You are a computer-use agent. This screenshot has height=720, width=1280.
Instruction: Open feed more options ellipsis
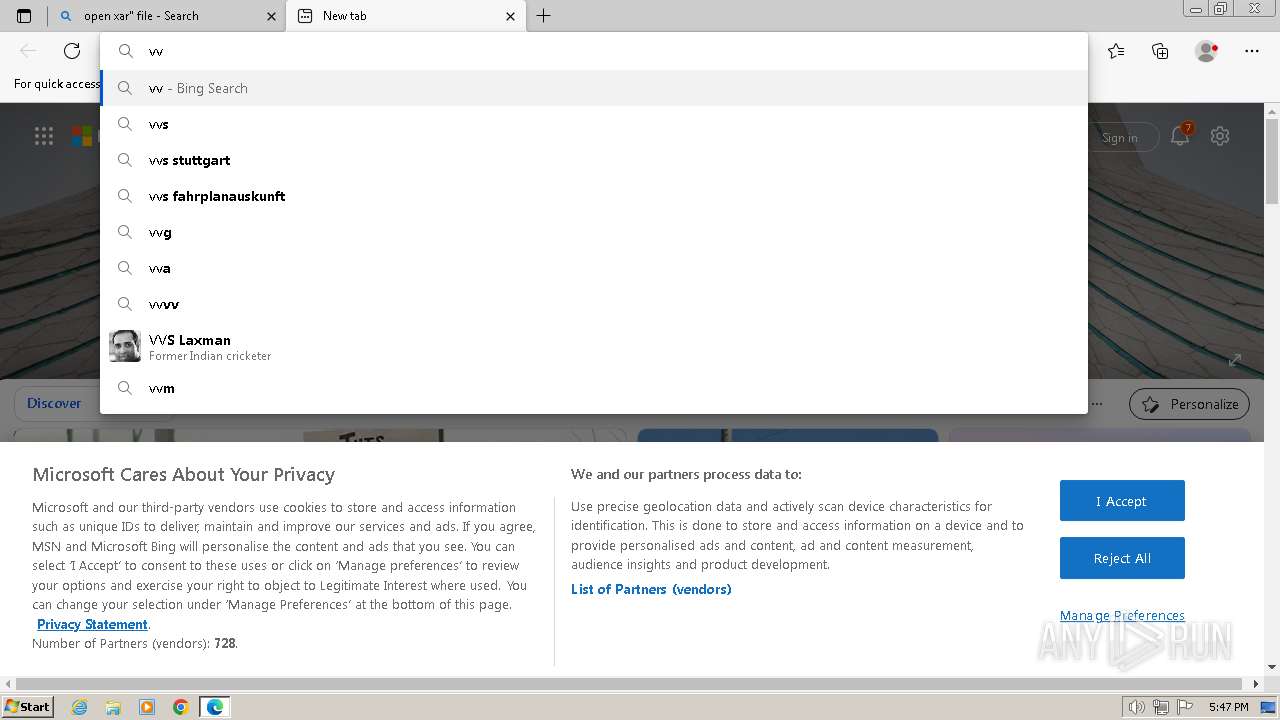click(1097, 404)
